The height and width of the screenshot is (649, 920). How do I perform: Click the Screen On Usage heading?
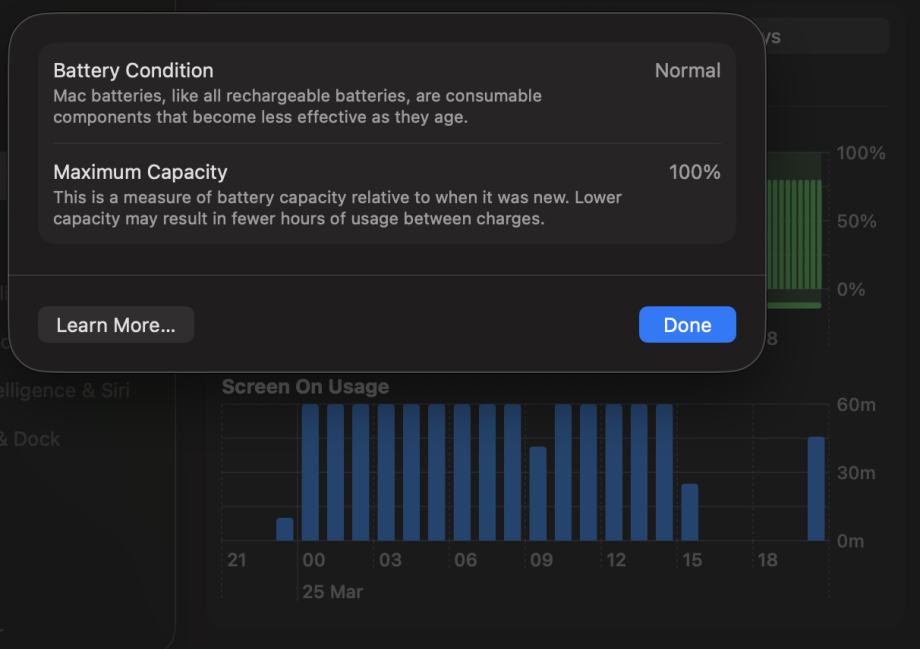point(305,387)
